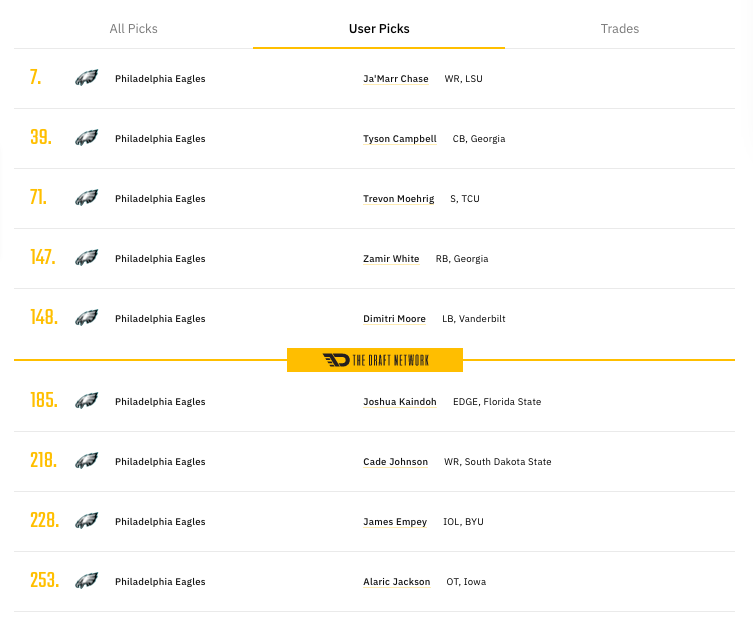Viewport: 753px width, 620px height.
Task: Switch to the All Picks tab
Action: tap(133, 29)
